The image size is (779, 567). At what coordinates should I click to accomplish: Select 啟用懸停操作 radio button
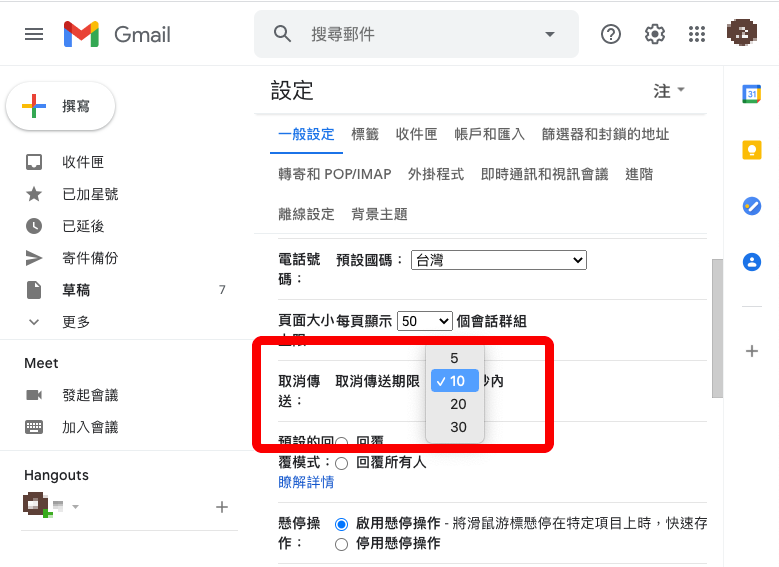click(341, 524)
